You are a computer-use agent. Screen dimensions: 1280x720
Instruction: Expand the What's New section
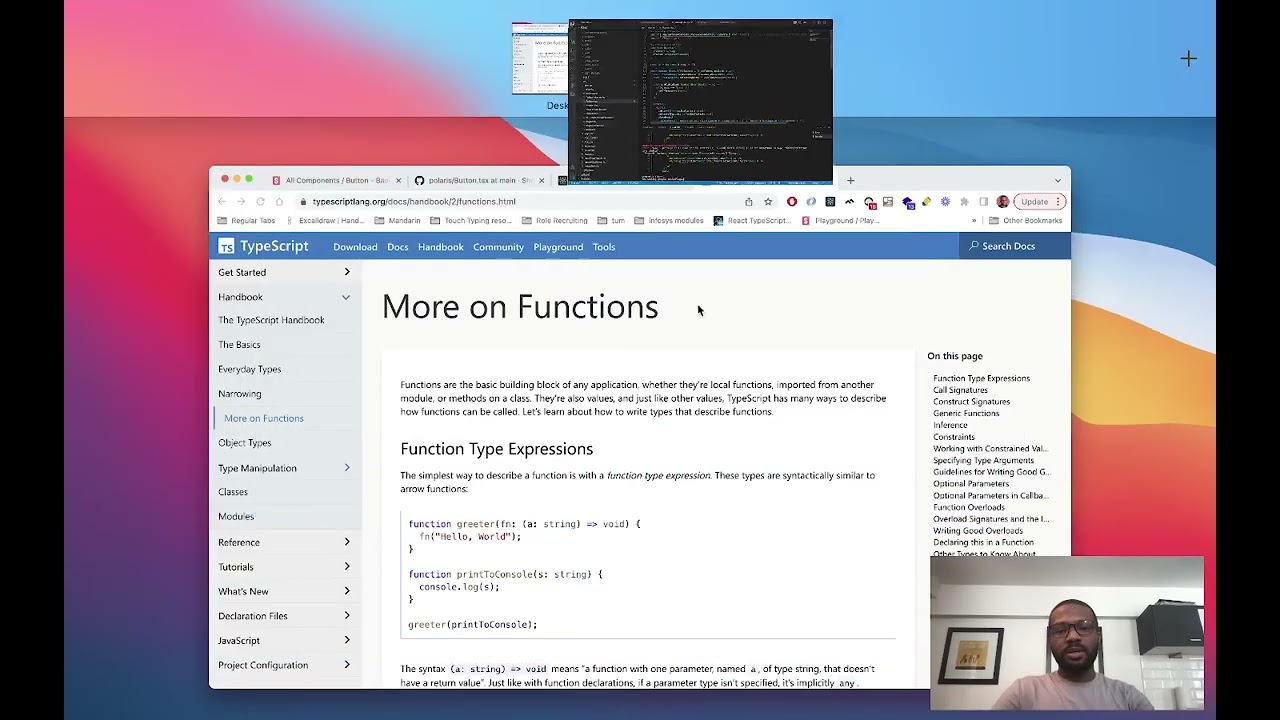click(347, 591)
